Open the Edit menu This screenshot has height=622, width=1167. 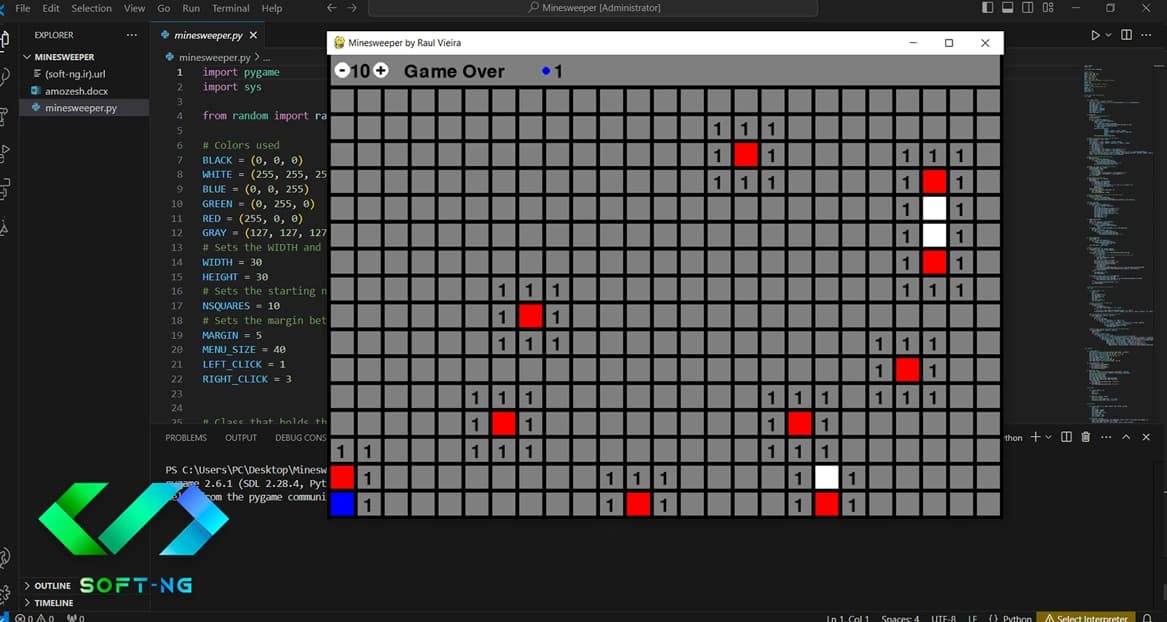[x=51, y=8]
